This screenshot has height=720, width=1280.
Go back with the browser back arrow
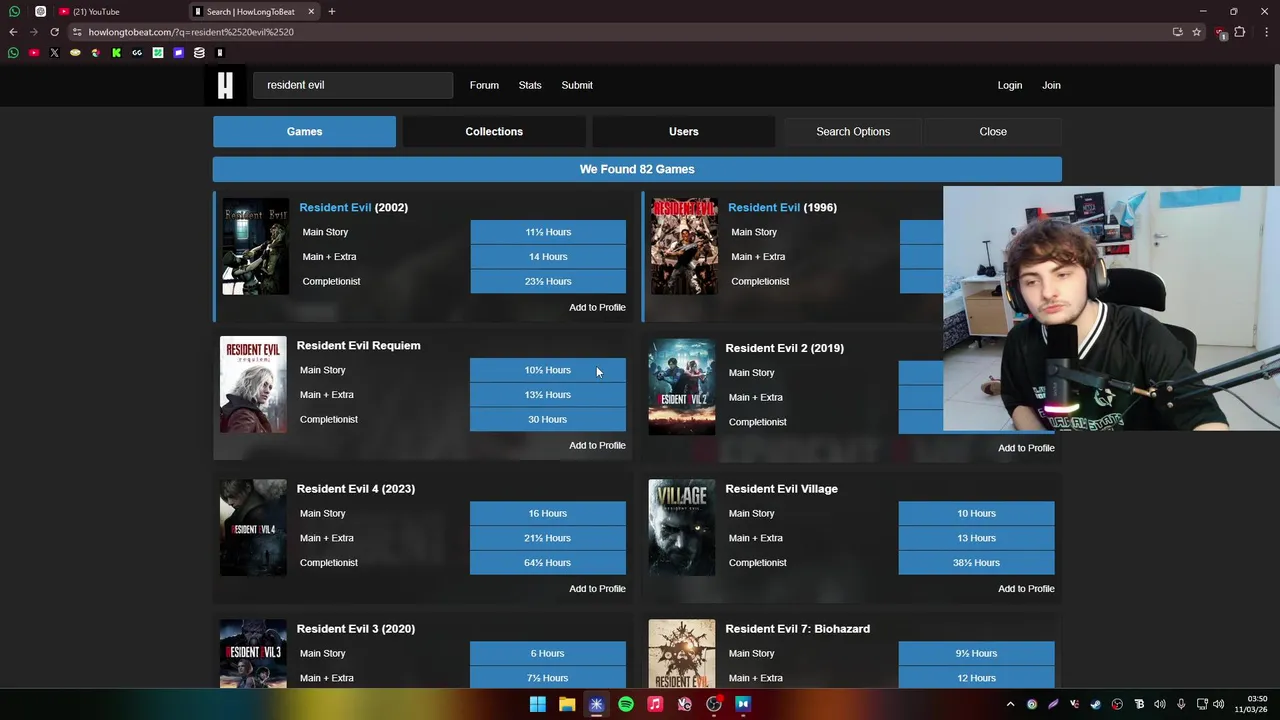[13, 32]
